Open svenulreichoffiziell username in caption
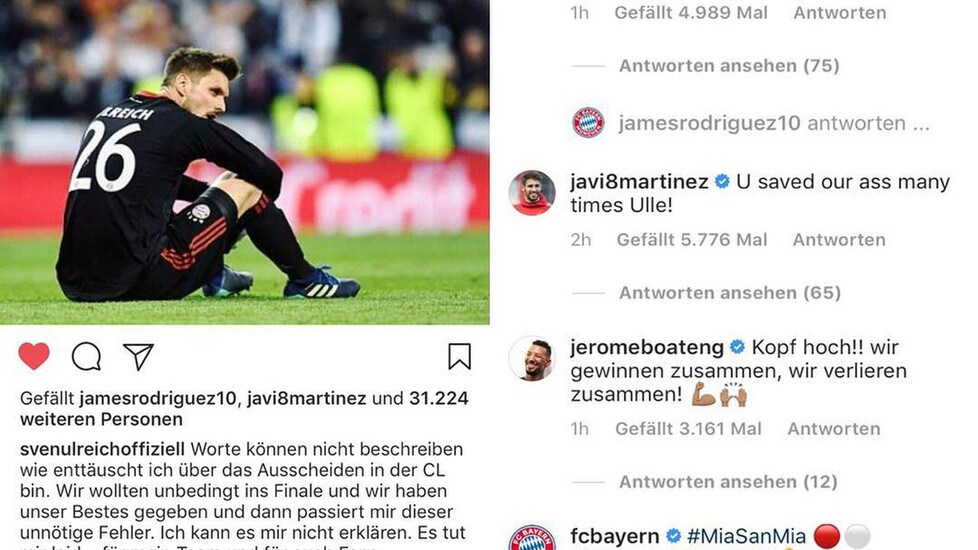 (102, 449)
